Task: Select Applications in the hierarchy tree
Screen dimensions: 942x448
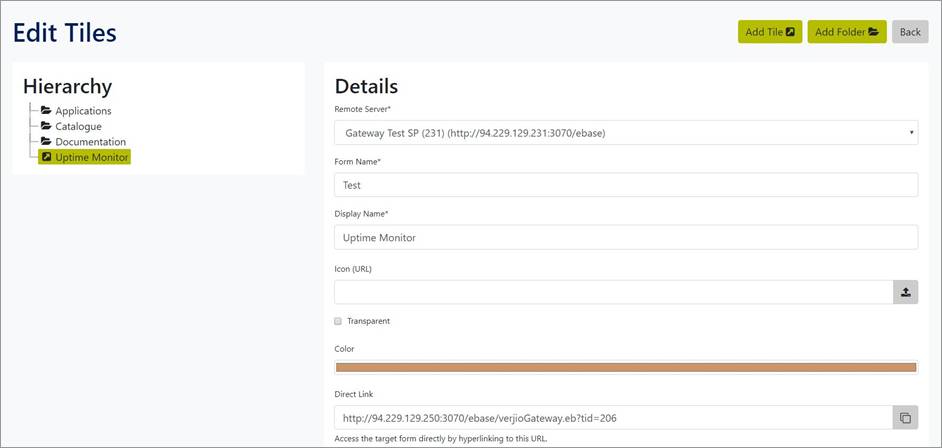Action: click(x=83, y=111)
